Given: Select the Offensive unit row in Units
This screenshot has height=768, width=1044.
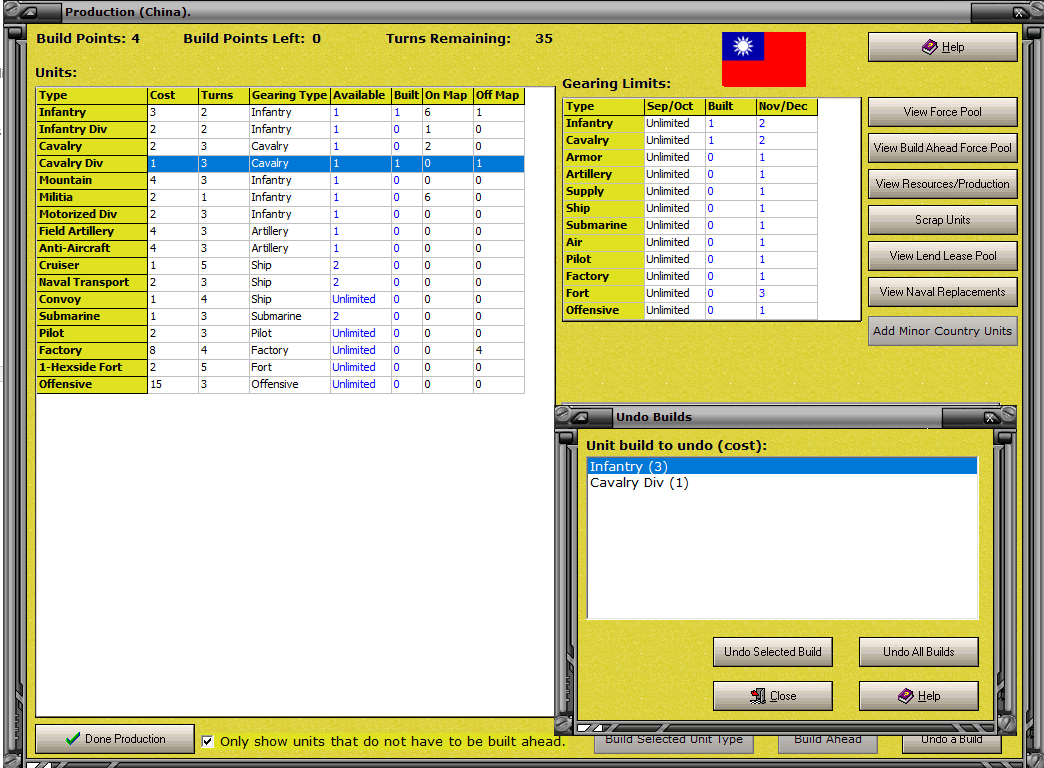Looking at the screenshot, I should [x=280, y=384].
